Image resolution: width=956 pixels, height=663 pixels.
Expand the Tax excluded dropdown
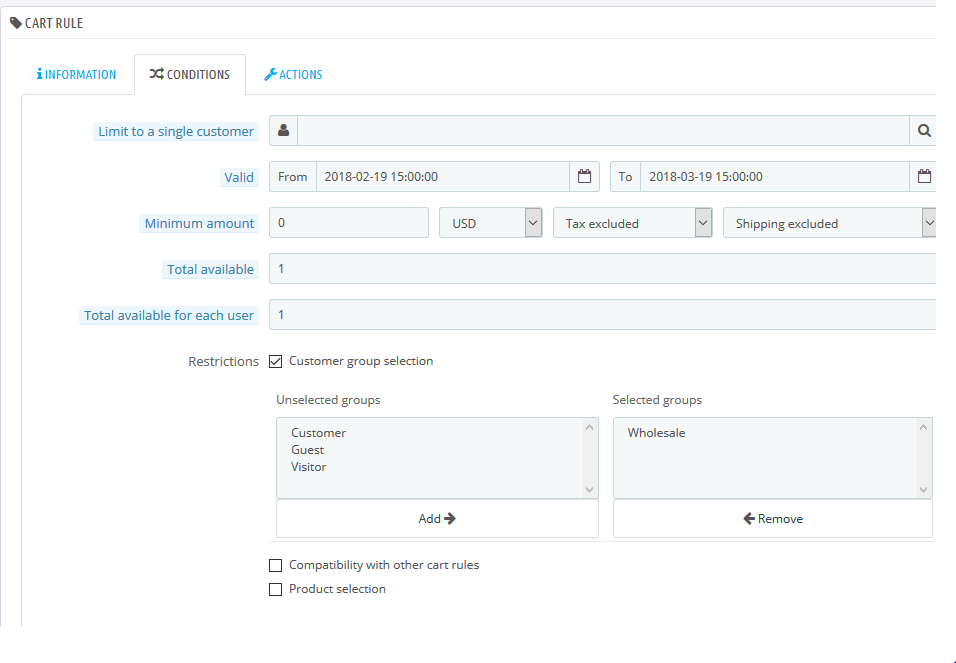click(x=632, y=223)
